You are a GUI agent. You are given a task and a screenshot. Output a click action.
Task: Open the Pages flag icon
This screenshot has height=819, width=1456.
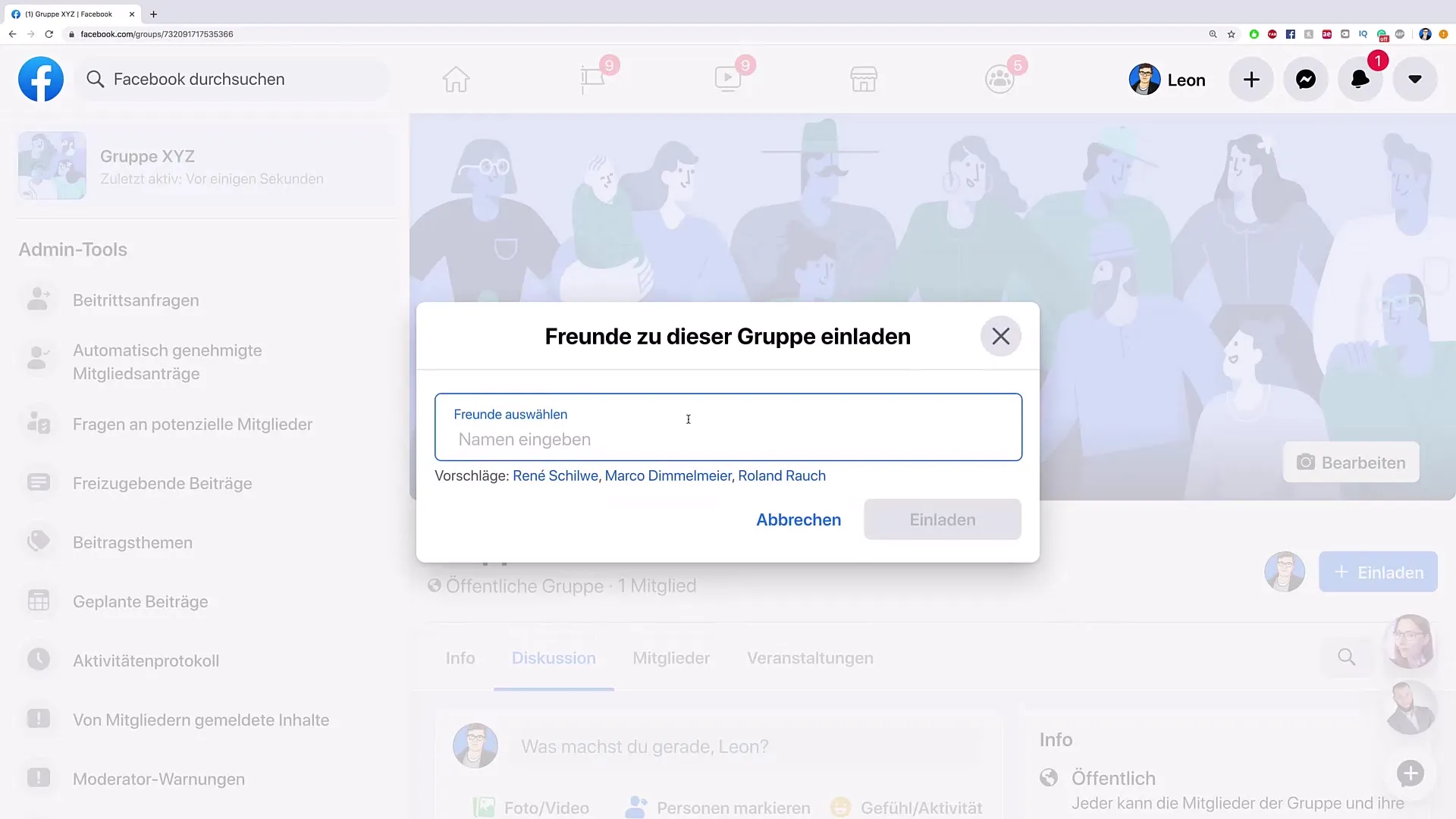pos(592,79)
